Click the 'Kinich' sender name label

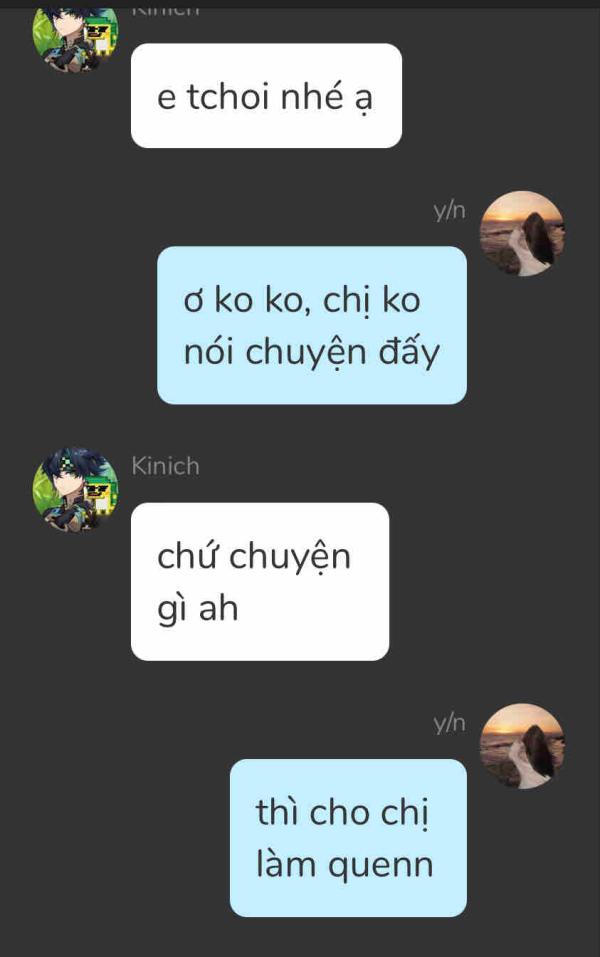click(165, 466)
